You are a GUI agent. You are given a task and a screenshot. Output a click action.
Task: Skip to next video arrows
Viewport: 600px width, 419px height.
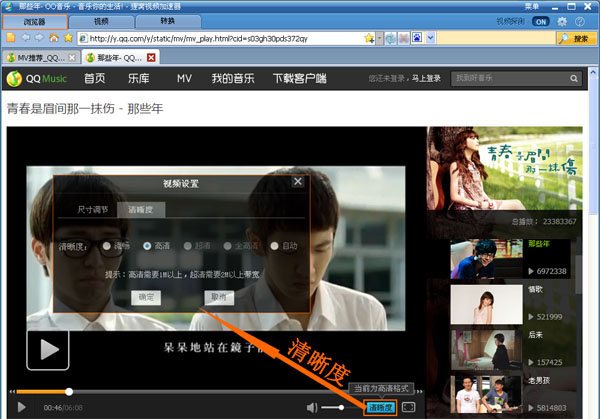click(x=420, y=391)
